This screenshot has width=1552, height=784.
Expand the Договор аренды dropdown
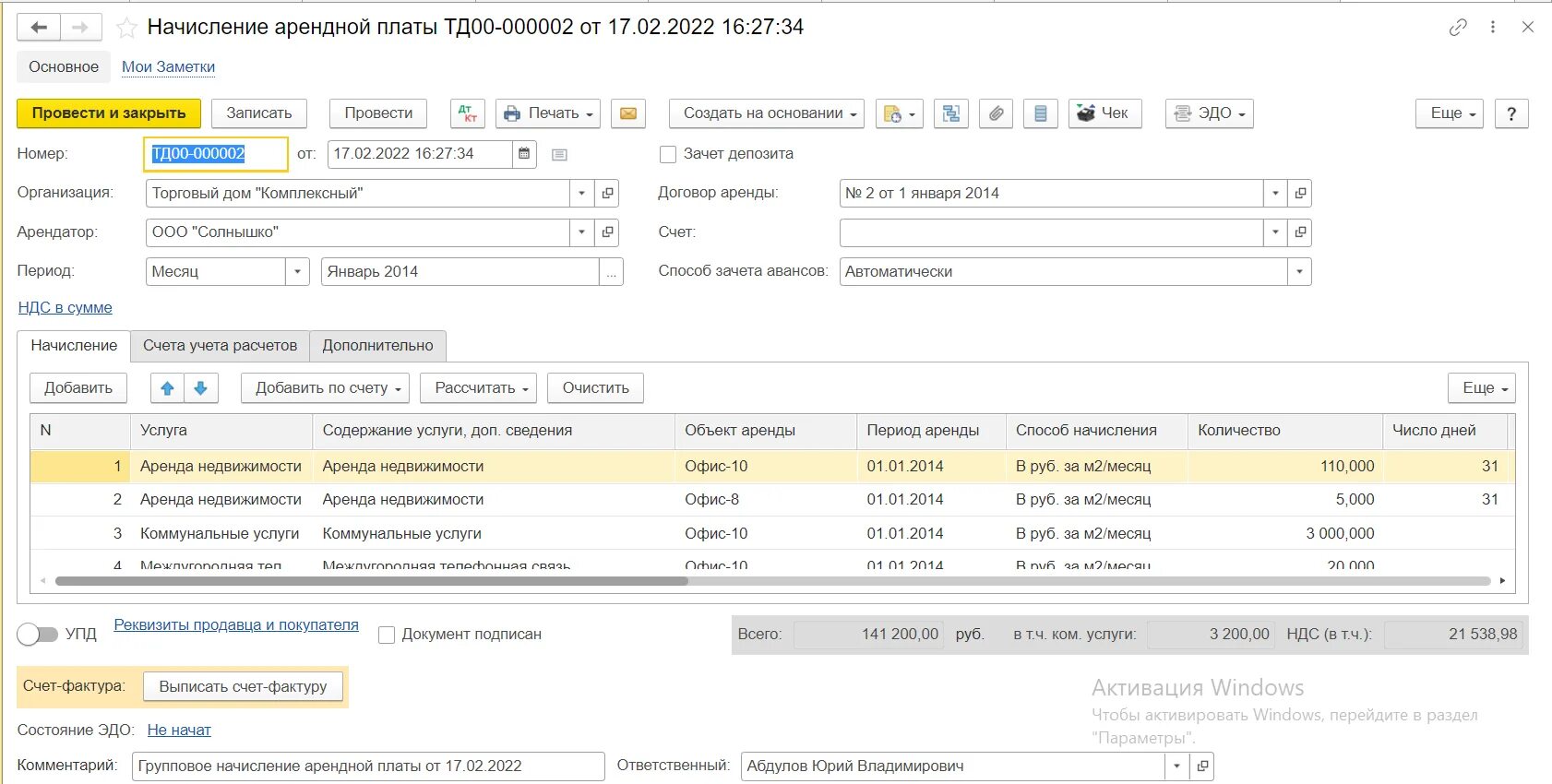(1275, 194)
